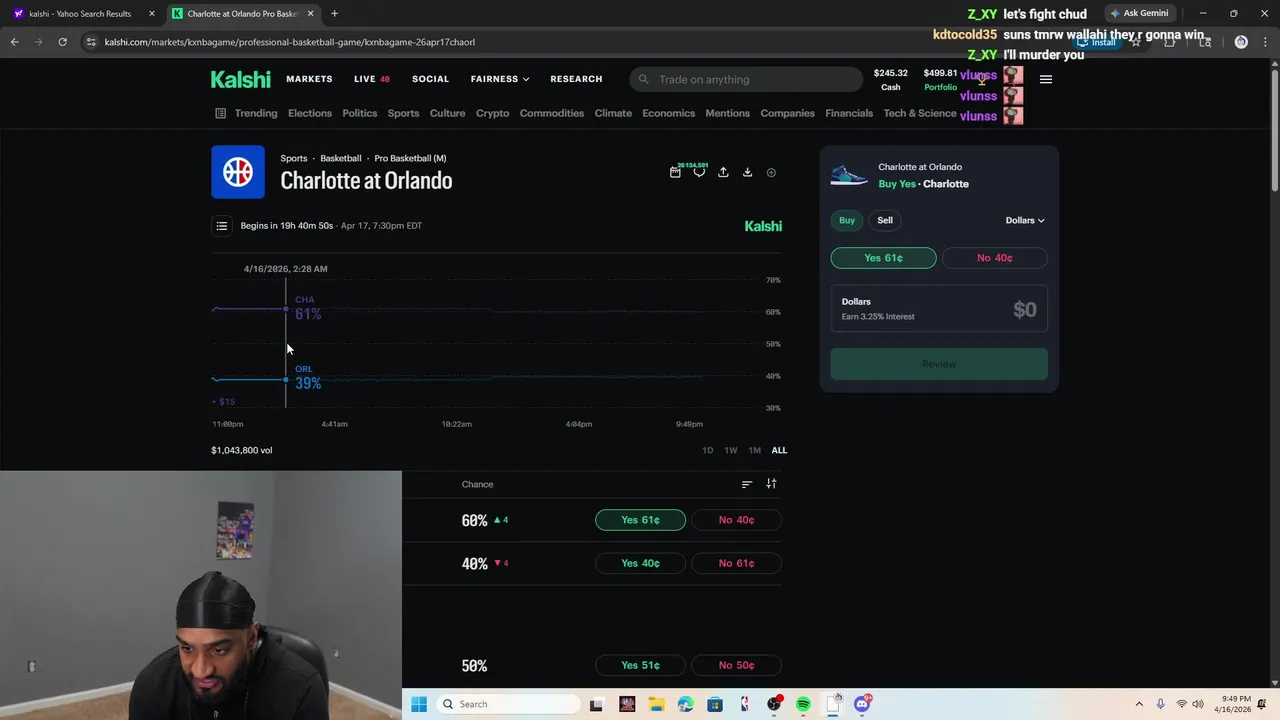Expand the Dollars dropdown
This screenshot has width=1280, height=720.
point(1025,220)
